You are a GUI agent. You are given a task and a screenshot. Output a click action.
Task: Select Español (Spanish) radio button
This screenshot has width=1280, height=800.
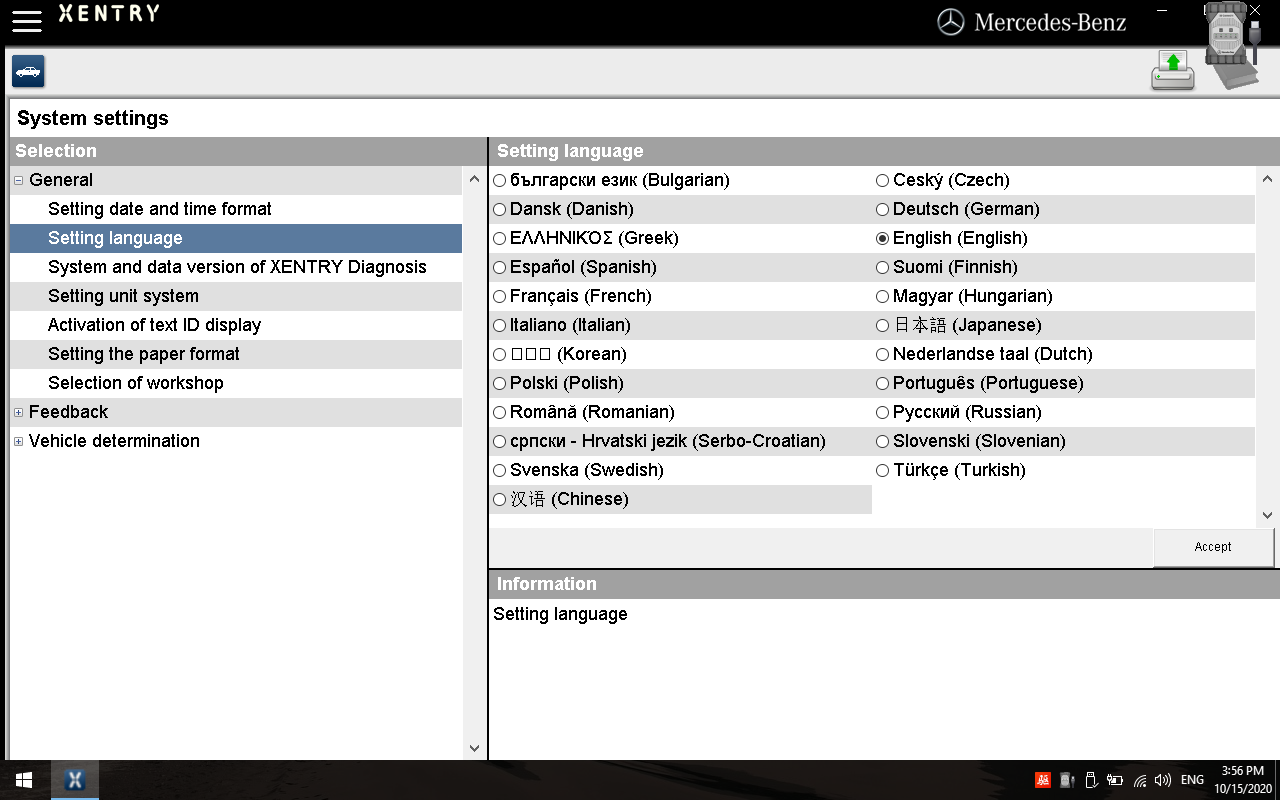click(x=500, y=268)
